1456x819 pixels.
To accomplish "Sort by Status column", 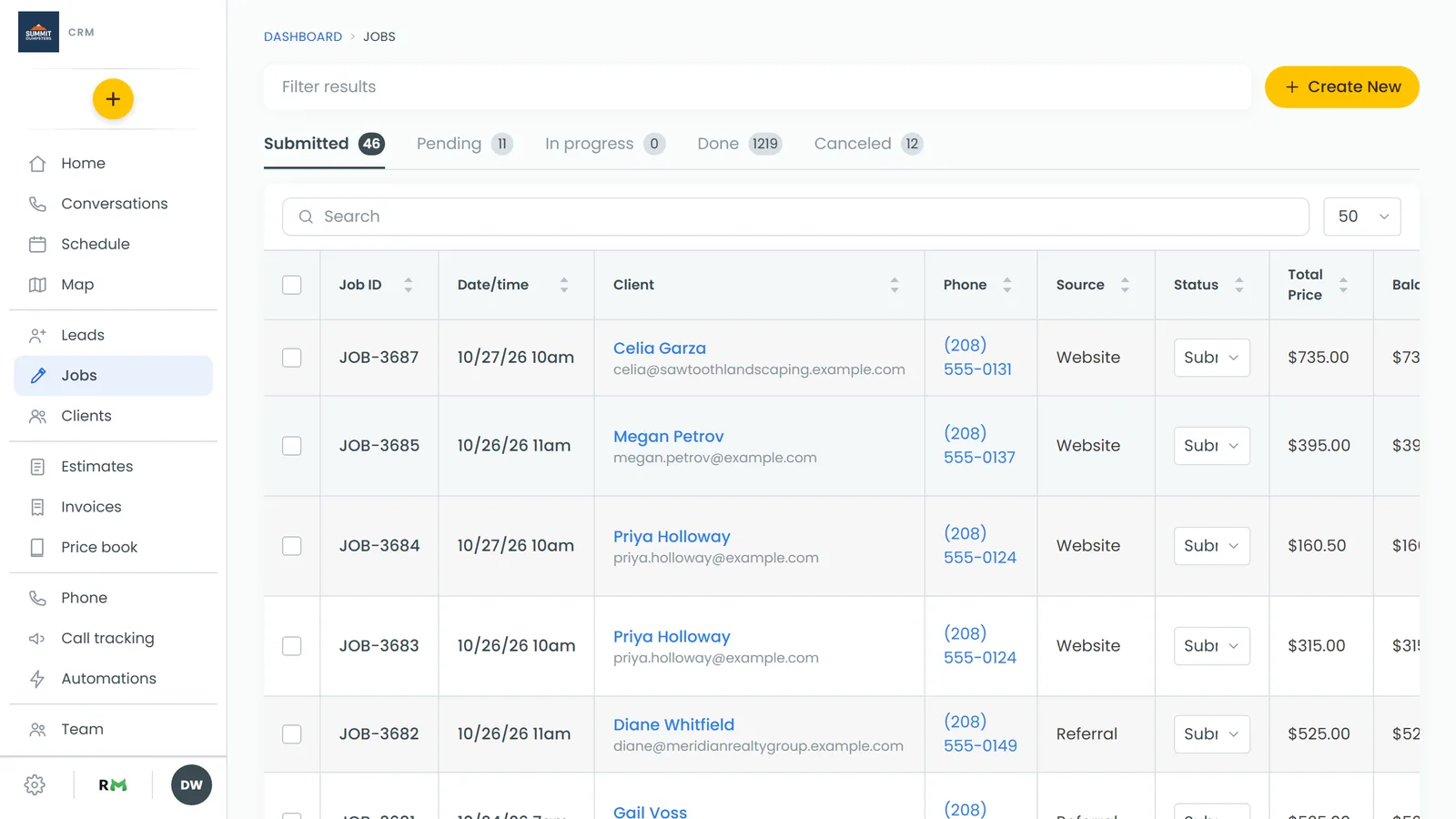I will [x=1239, y=285].
